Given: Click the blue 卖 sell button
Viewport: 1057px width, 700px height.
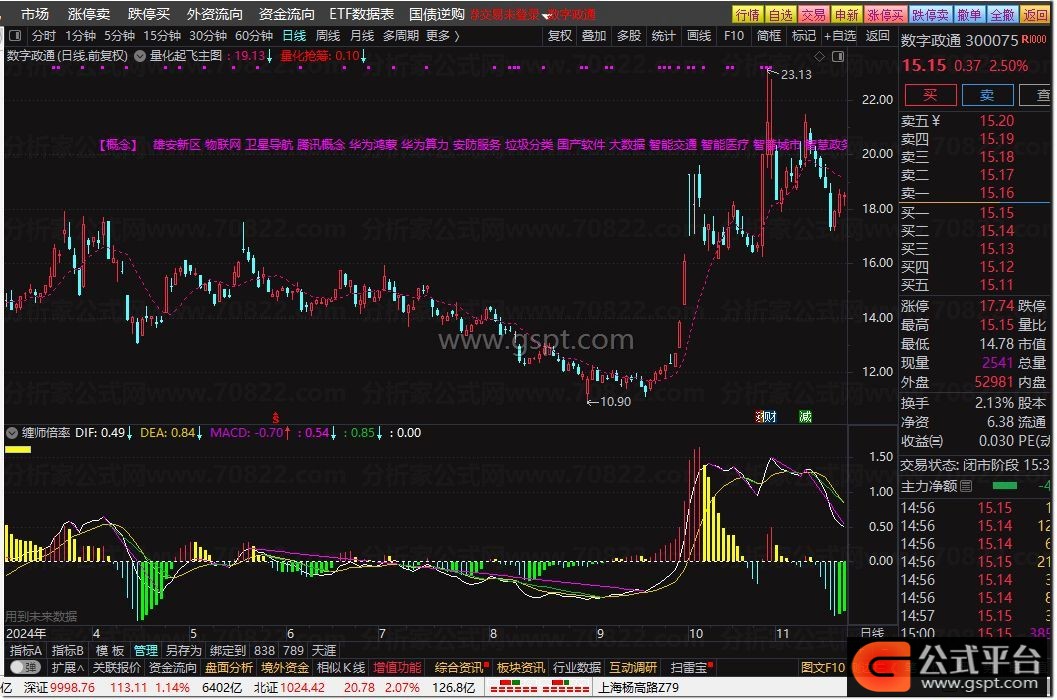Looking at the screenshot, I should click(987, 95).
